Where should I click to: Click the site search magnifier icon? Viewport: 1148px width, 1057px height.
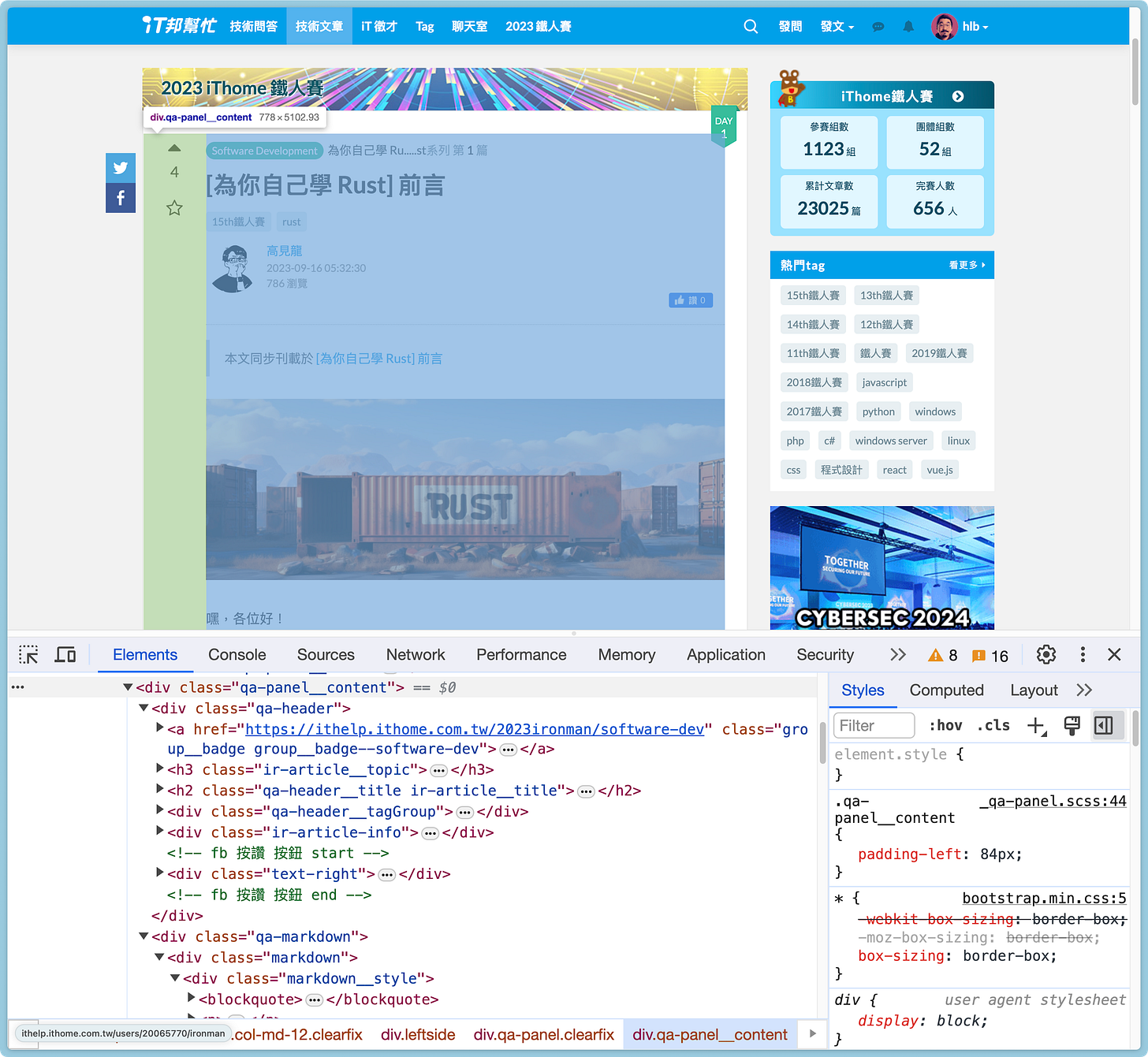point(751,26)
